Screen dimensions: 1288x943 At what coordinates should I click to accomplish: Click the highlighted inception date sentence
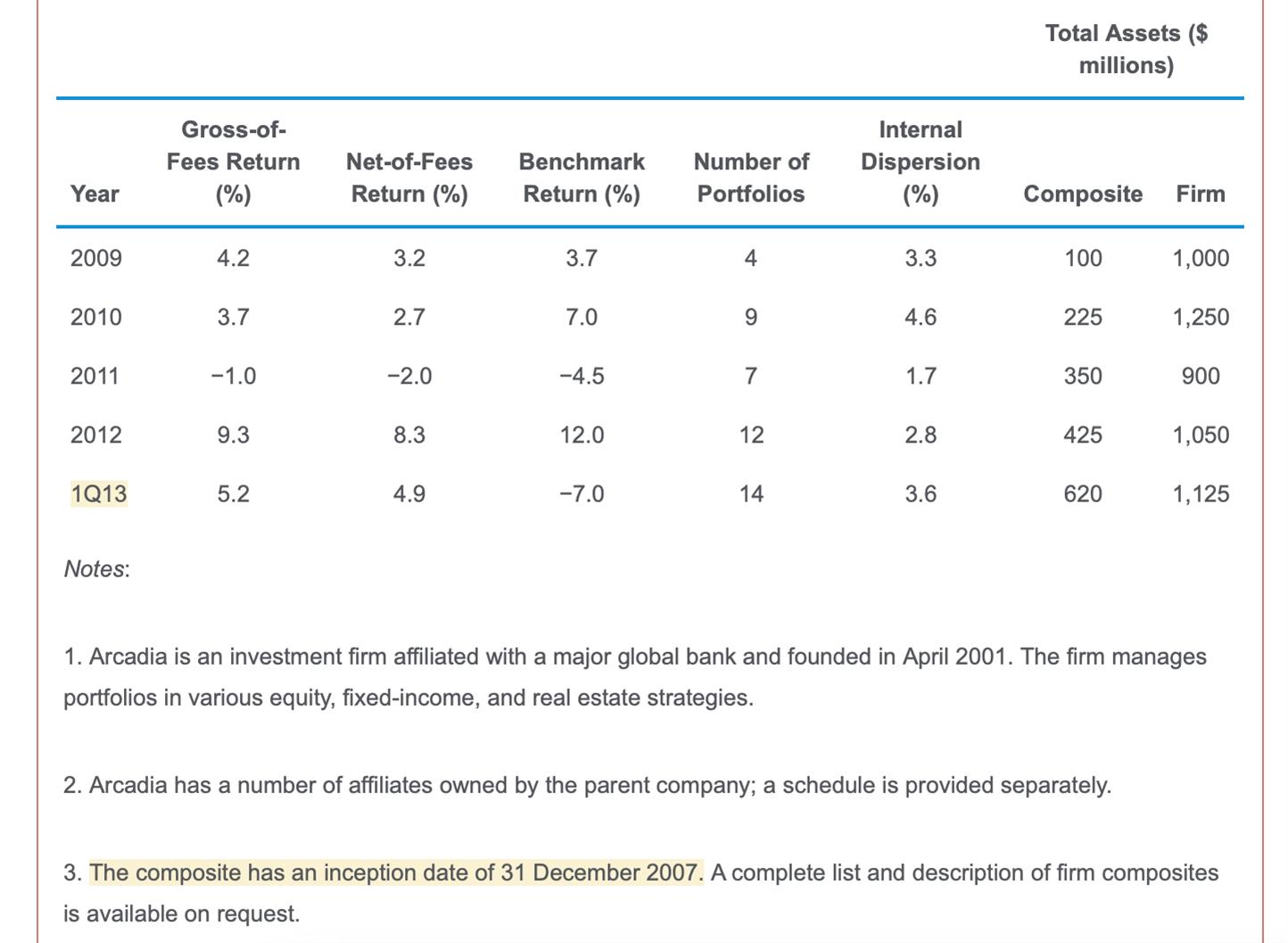coord(396,873)
